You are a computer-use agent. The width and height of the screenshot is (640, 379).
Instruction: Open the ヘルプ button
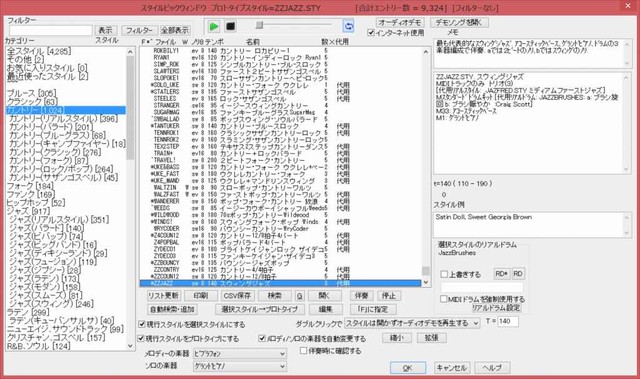(492, 368)
